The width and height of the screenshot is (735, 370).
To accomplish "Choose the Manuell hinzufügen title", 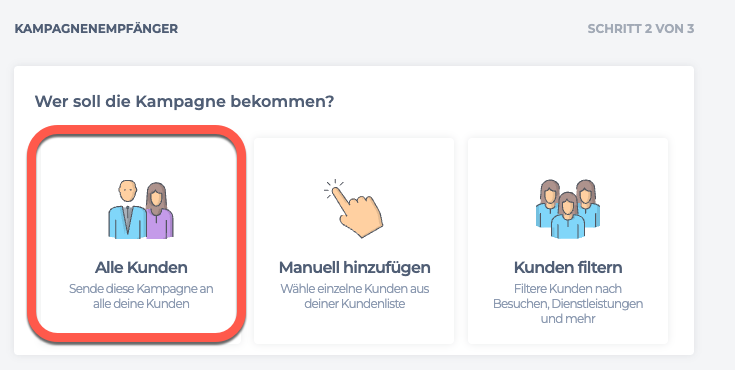I will [354, 268].
